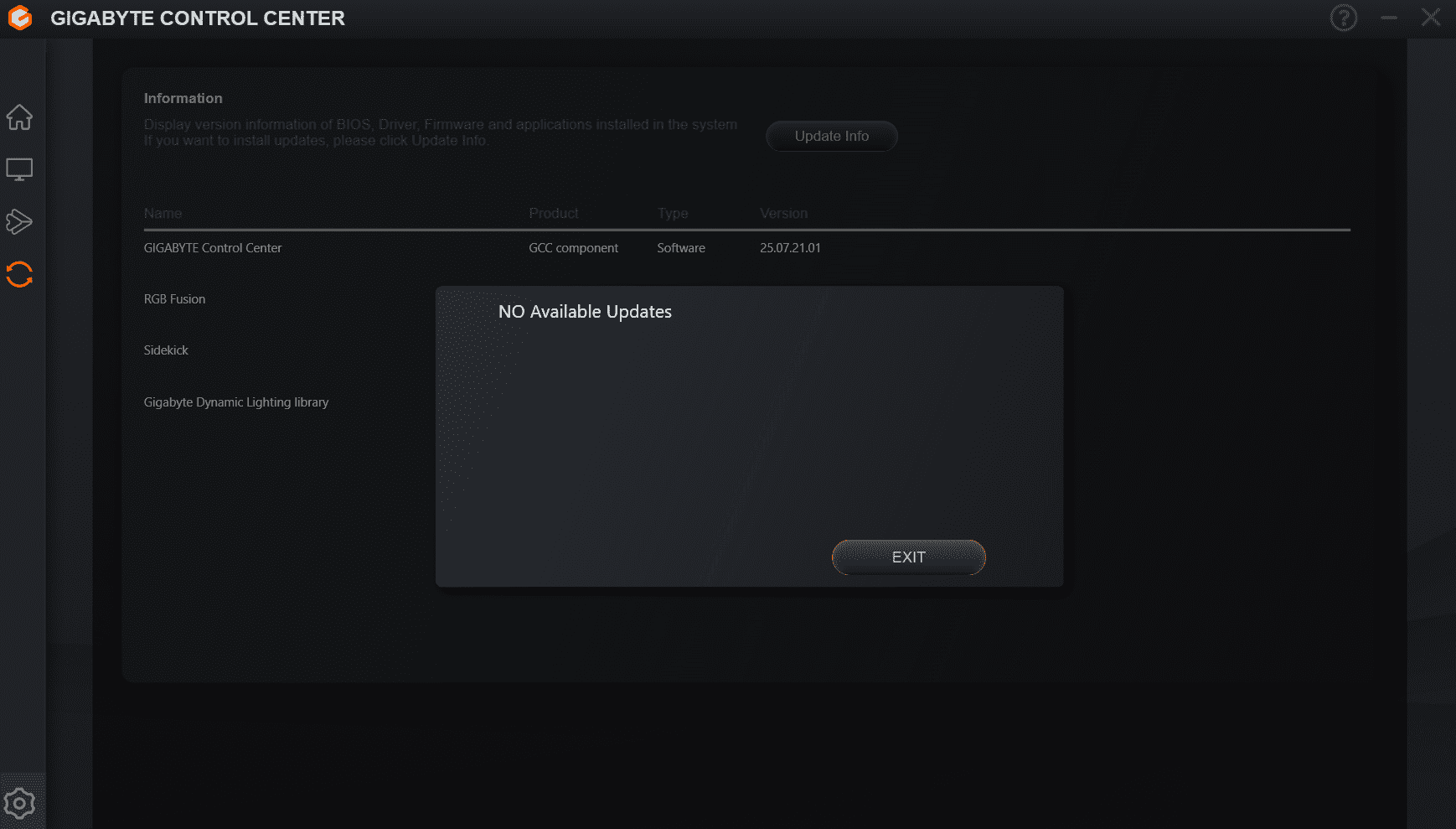Click the Name column header
This screenshot has width=1456, height=829.
coord(163,214)
